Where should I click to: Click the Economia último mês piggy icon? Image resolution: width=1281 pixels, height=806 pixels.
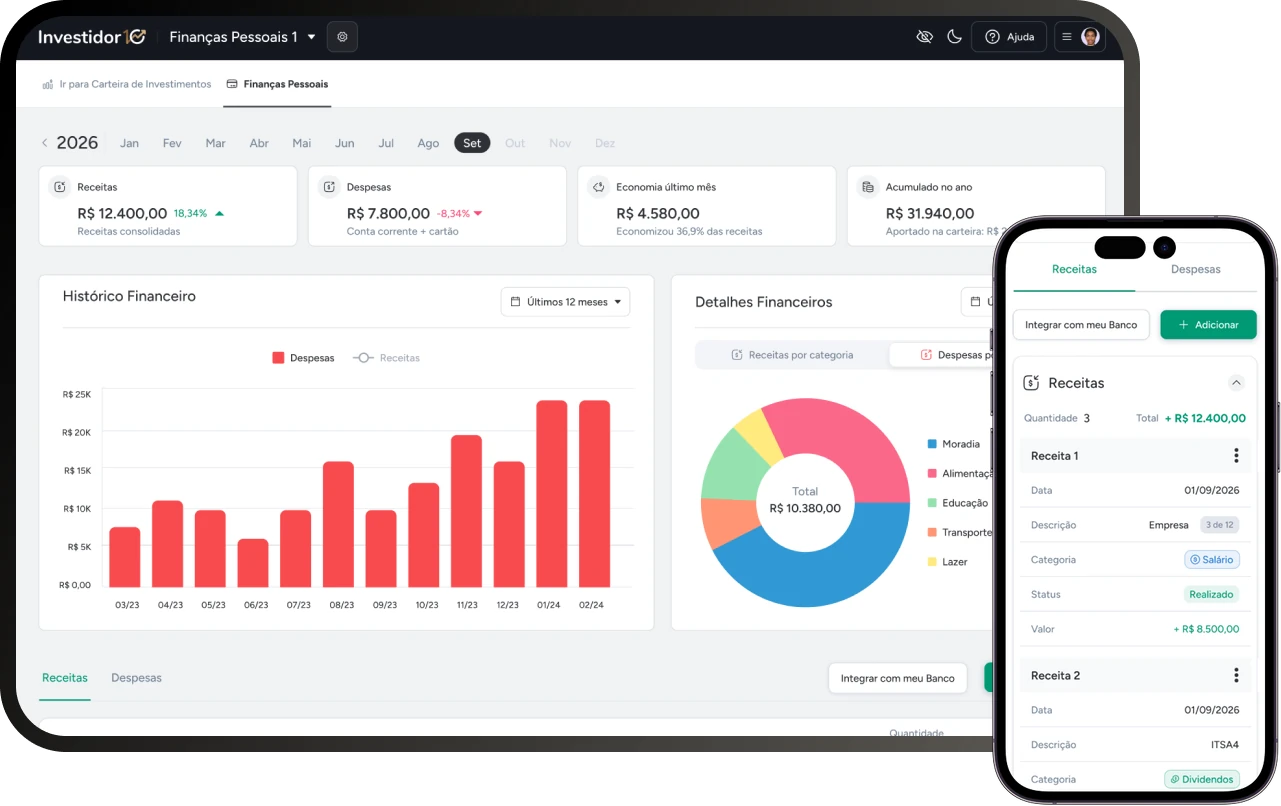click(x=599, y=187)
